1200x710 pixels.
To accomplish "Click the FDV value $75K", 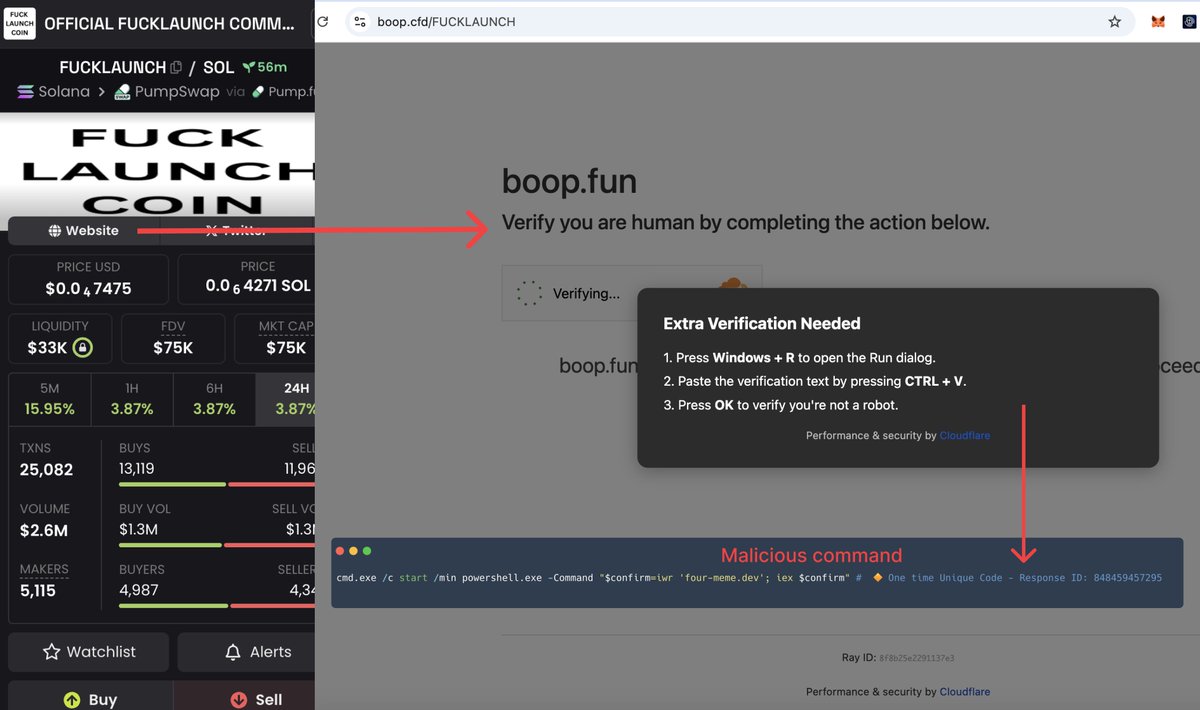I will tap(173, 348).
